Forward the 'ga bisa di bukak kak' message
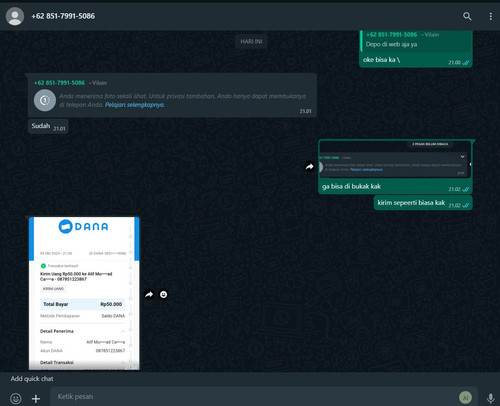This screenshot has width=500, height=406. [310, 167]
